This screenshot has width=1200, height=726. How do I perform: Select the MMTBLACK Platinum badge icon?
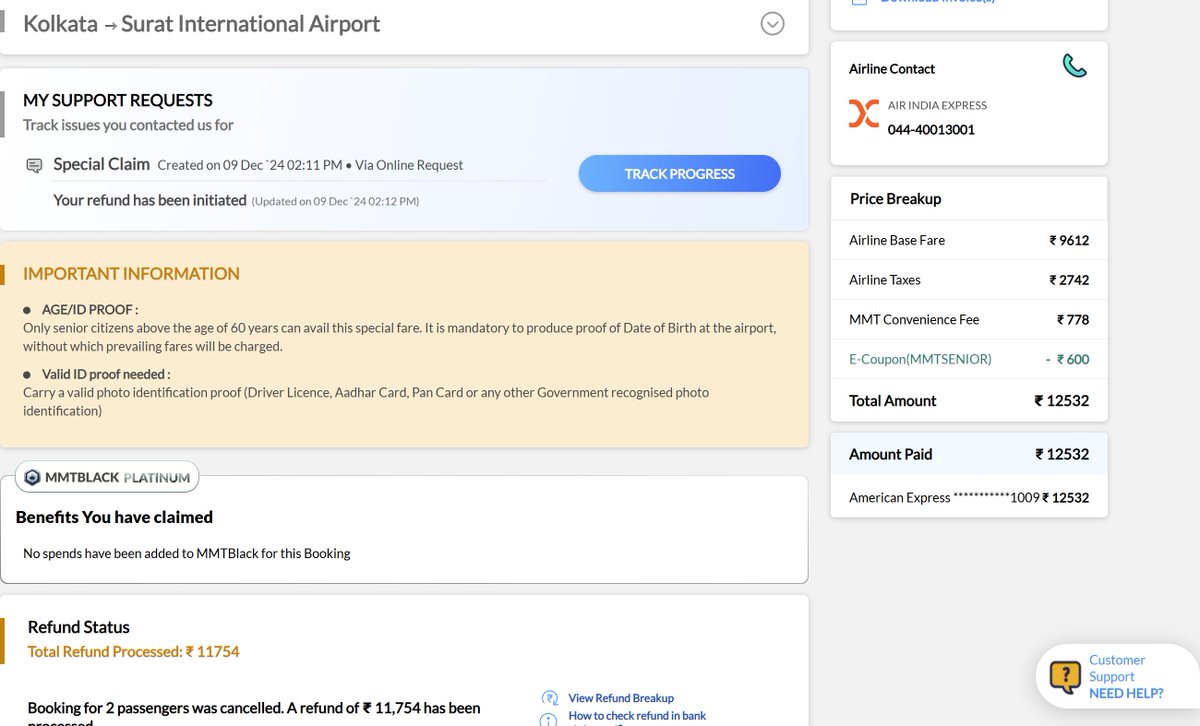(34, 477)
